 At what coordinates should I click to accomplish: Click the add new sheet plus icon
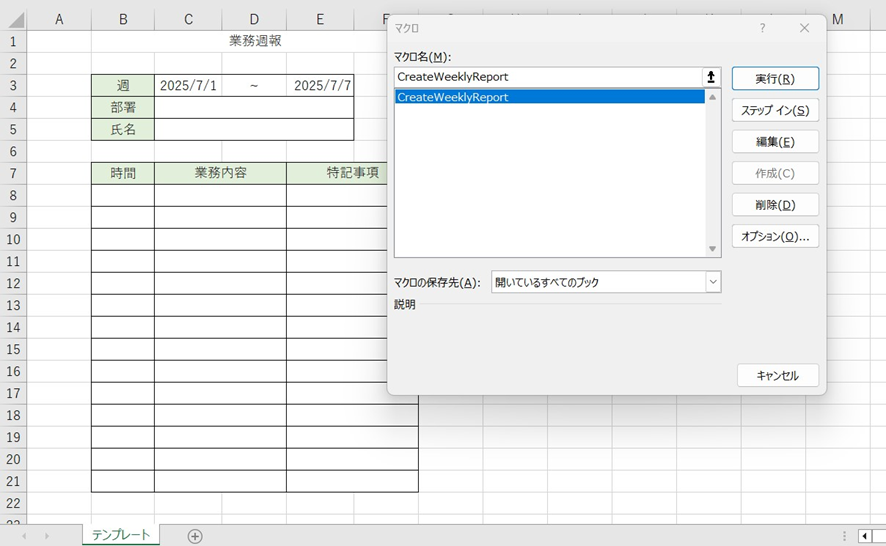[x=195, y=536]
